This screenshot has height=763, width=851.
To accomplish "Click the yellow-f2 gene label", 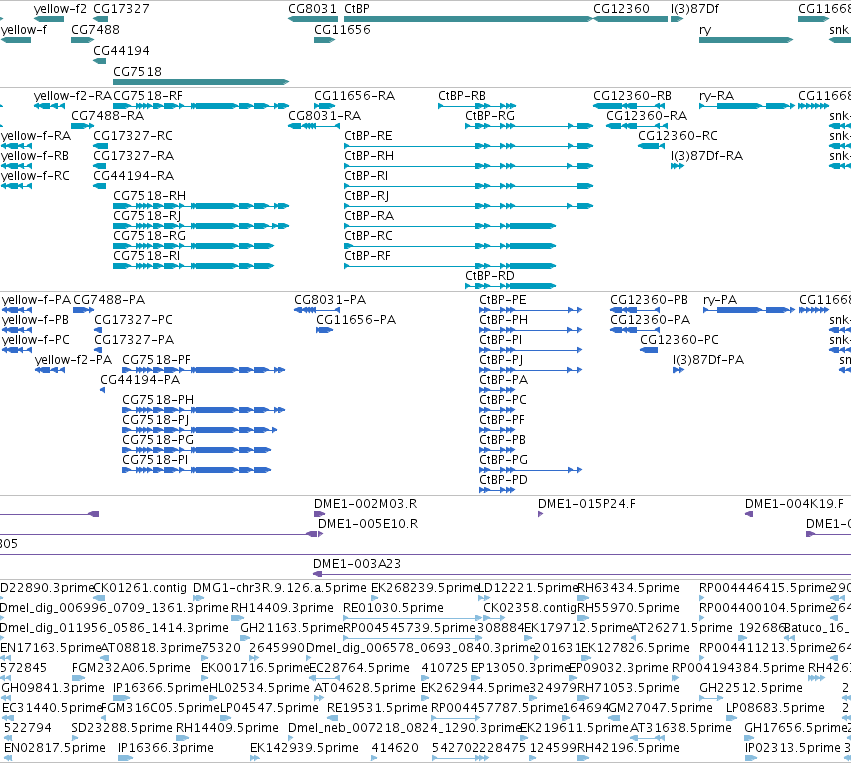I will click(x=60, y=9).
